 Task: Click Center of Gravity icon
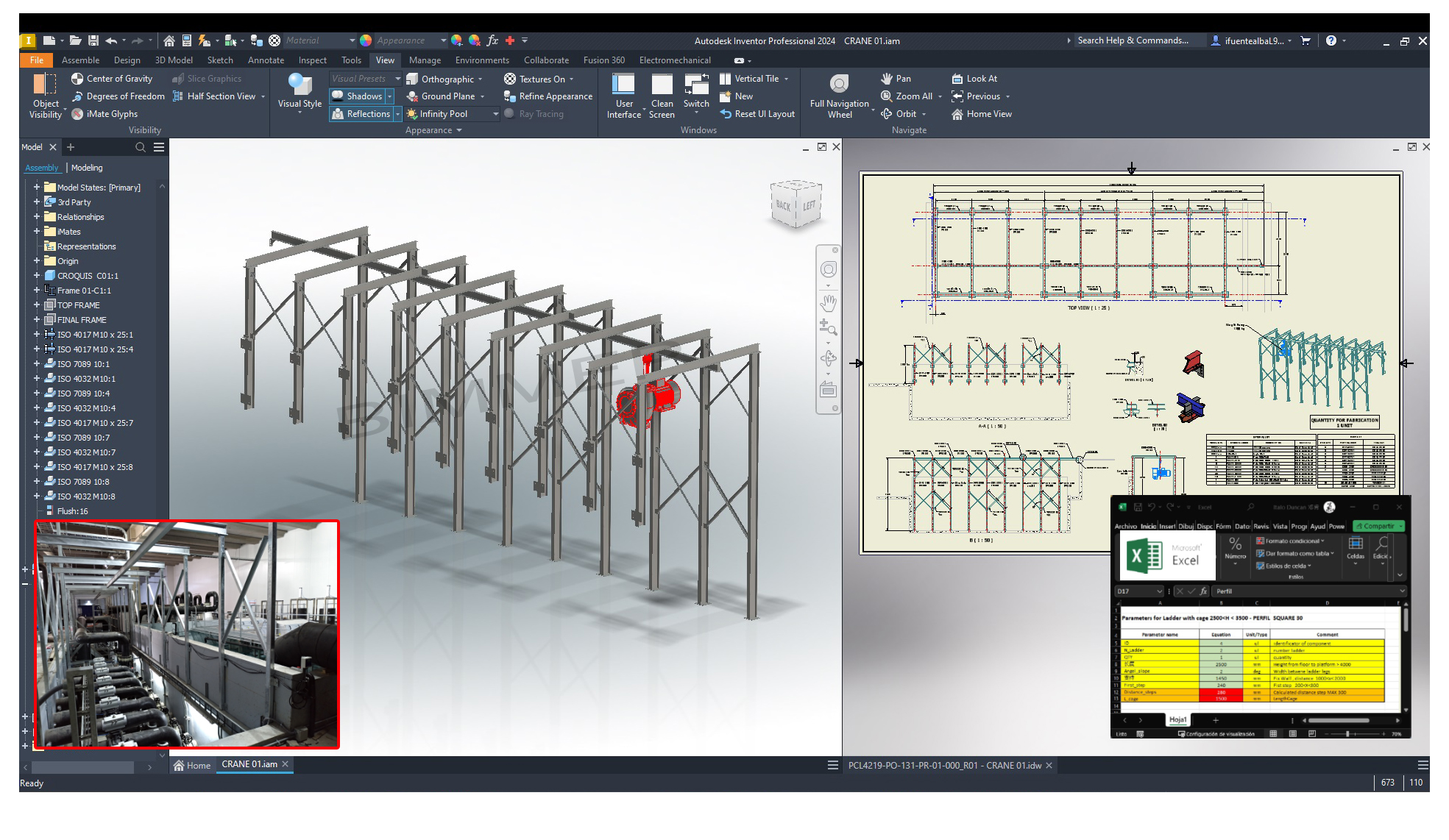click(77, 79)
